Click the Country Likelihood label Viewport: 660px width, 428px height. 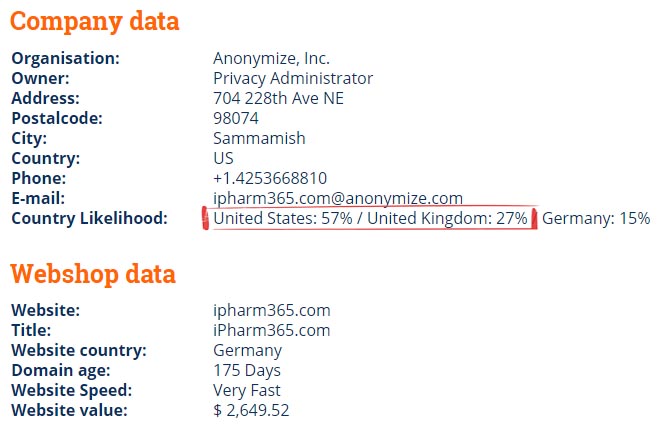pos(89,218)
